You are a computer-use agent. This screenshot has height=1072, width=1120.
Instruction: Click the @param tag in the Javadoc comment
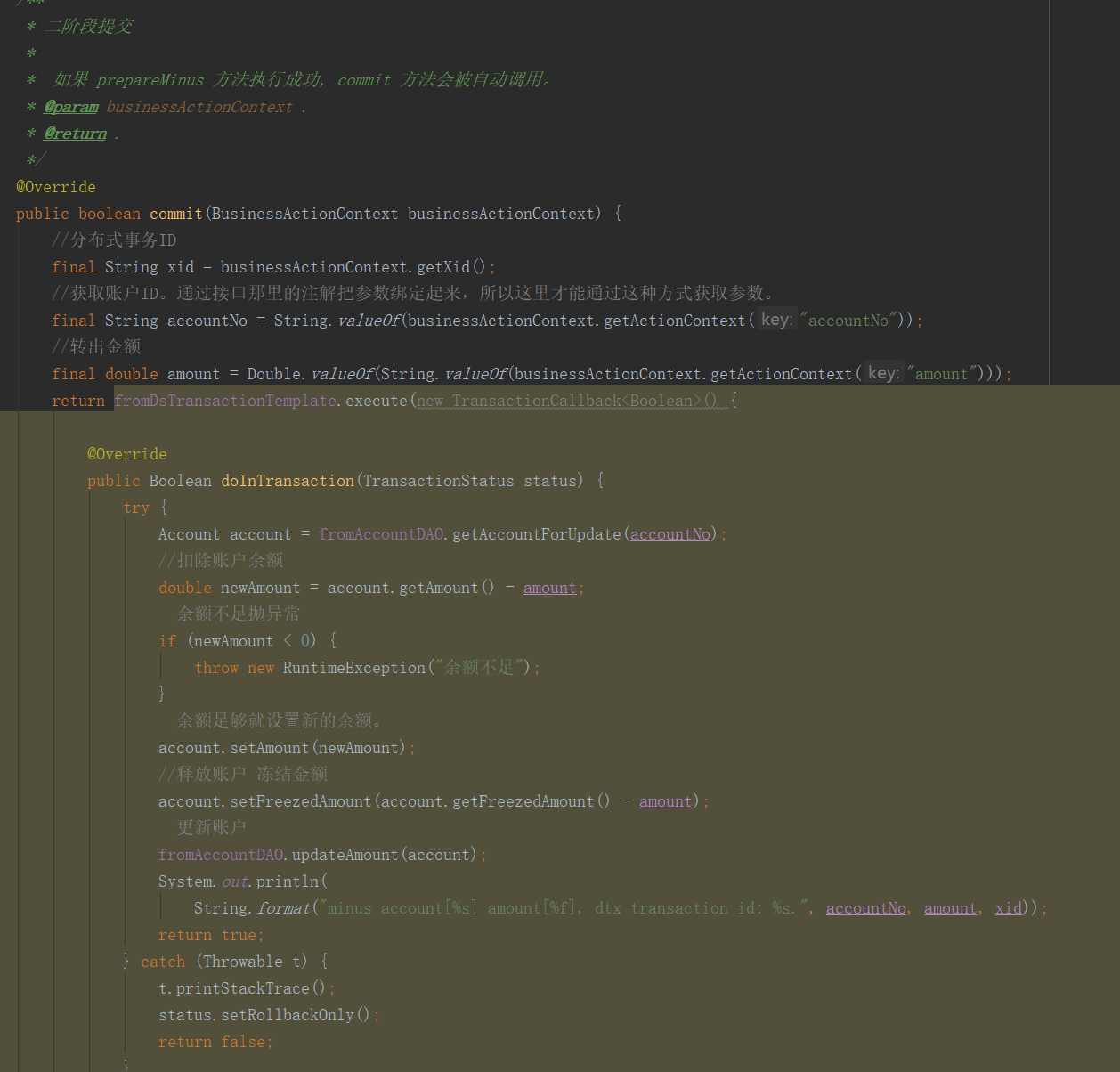click(x=71, y=107)
